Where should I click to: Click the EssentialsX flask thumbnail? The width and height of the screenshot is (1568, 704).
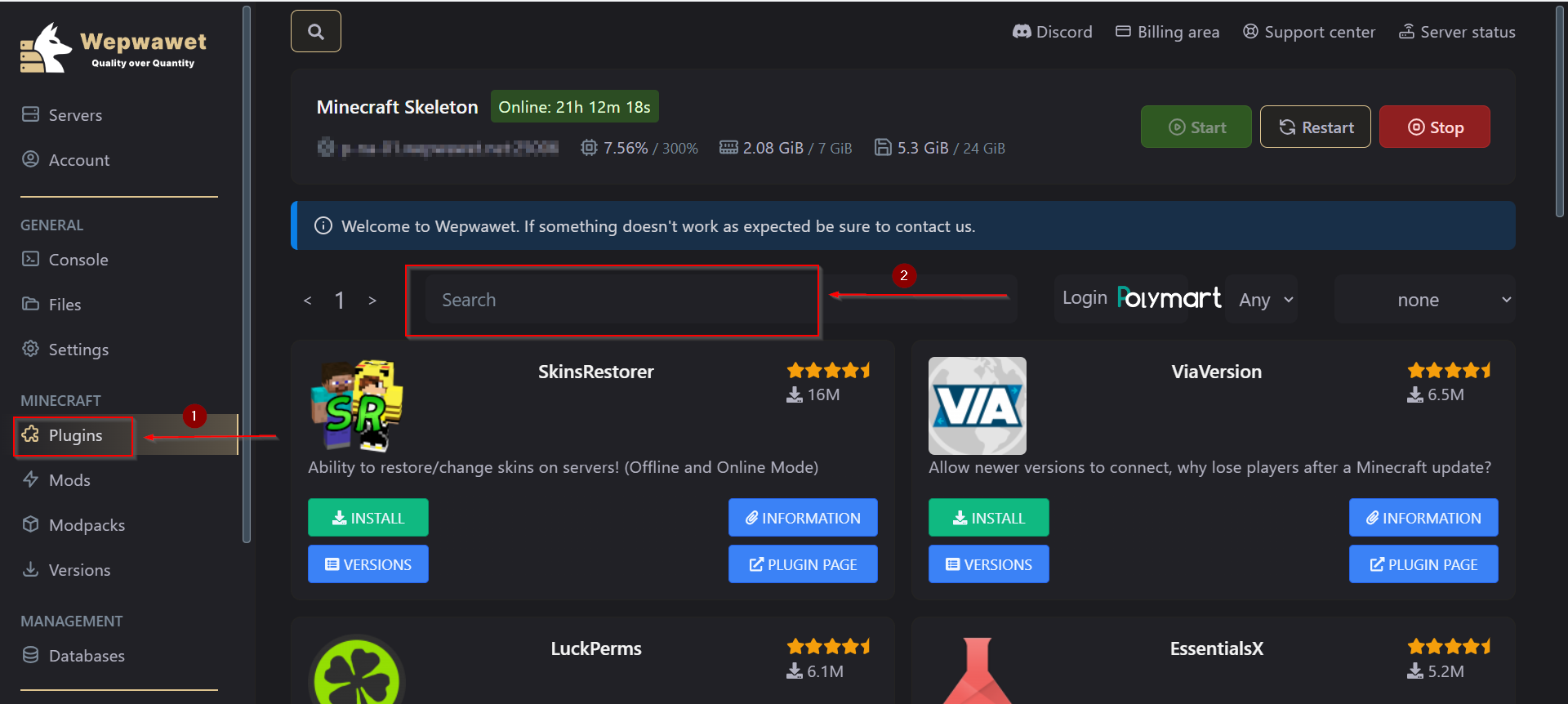(x=978, y=671)
